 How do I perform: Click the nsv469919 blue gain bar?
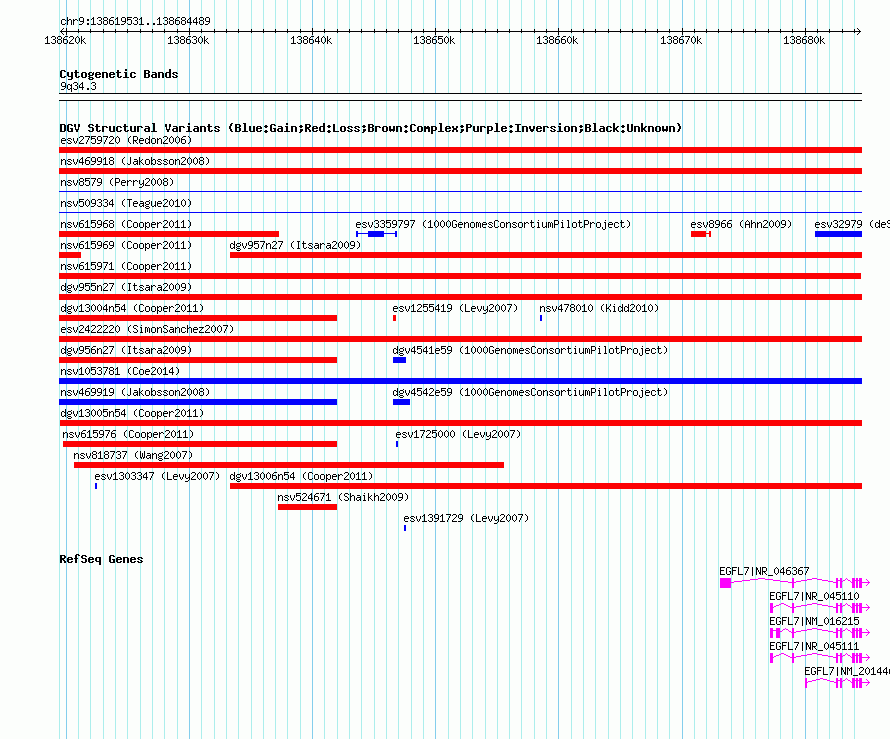198,402
